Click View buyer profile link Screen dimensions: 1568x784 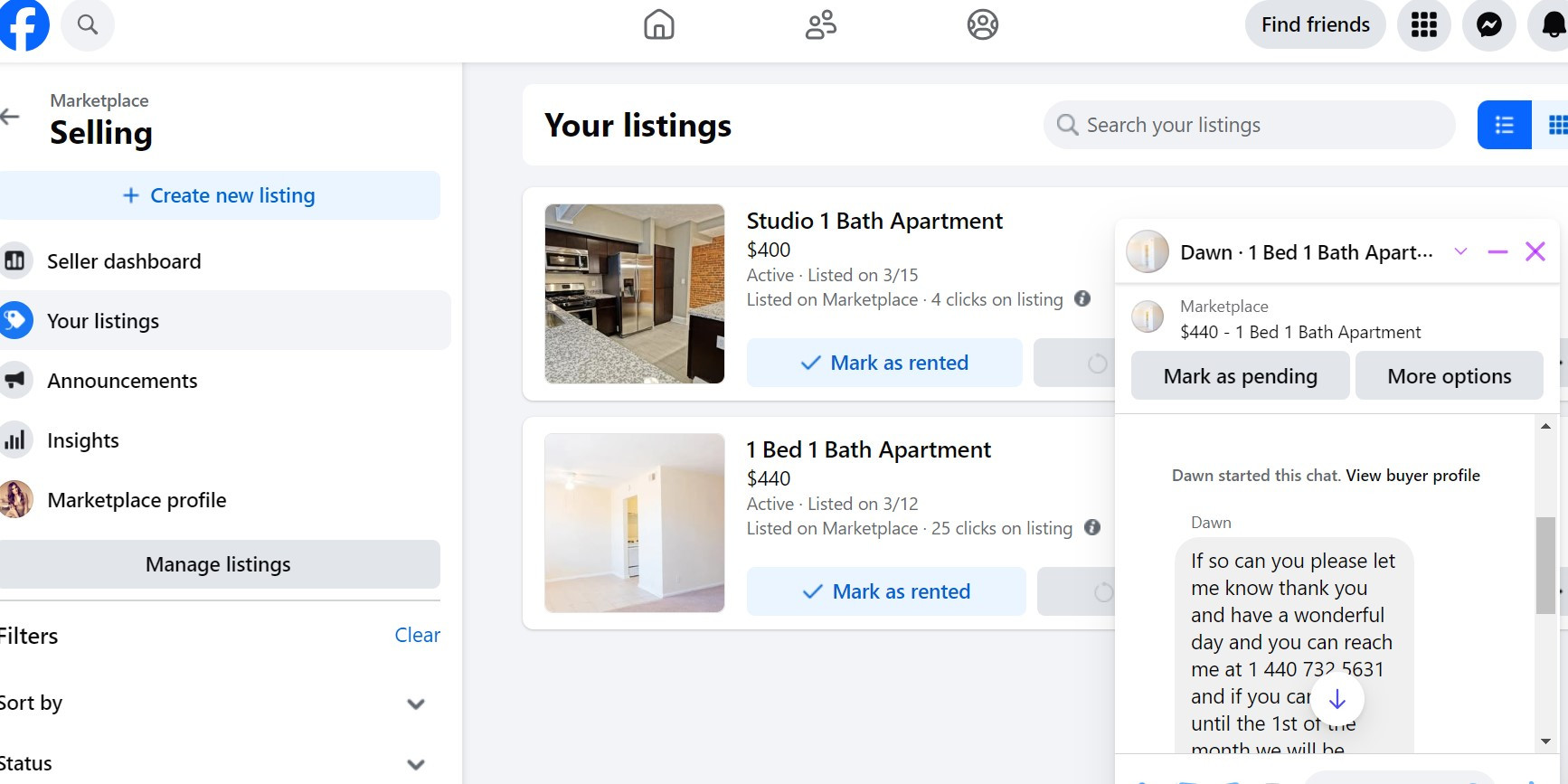[x=1412, y=476]
